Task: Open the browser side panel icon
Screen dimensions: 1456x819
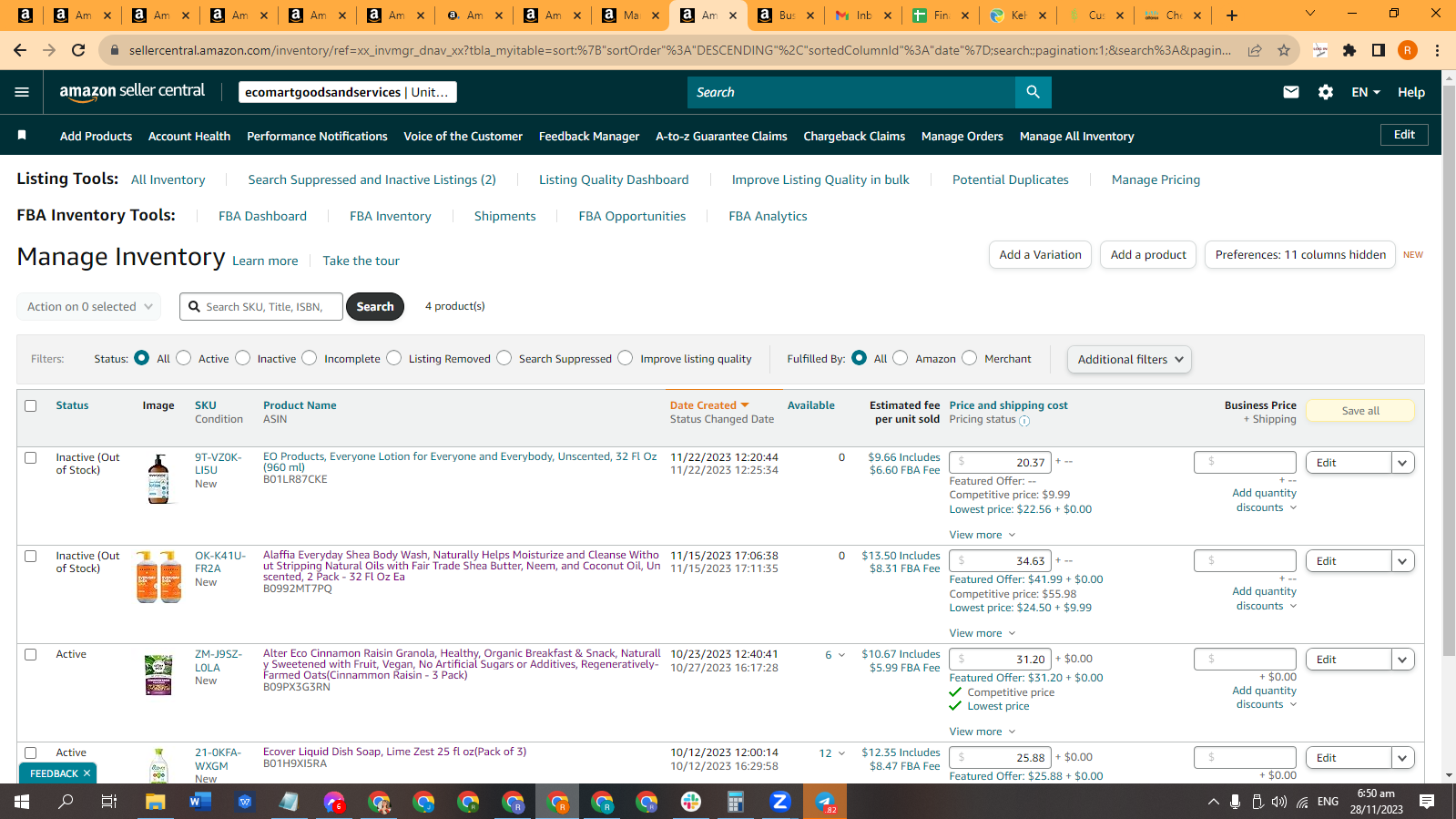Action: pyautogui.click(x=1379, y=50)
